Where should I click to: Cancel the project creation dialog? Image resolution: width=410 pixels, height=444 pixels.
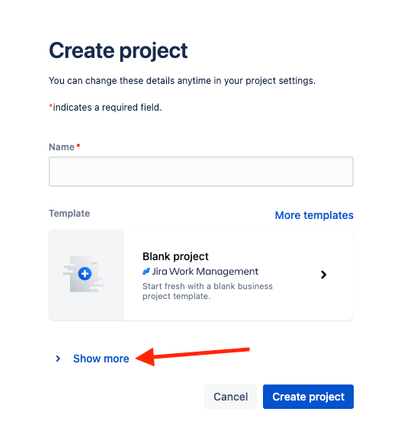pos(230,397)
